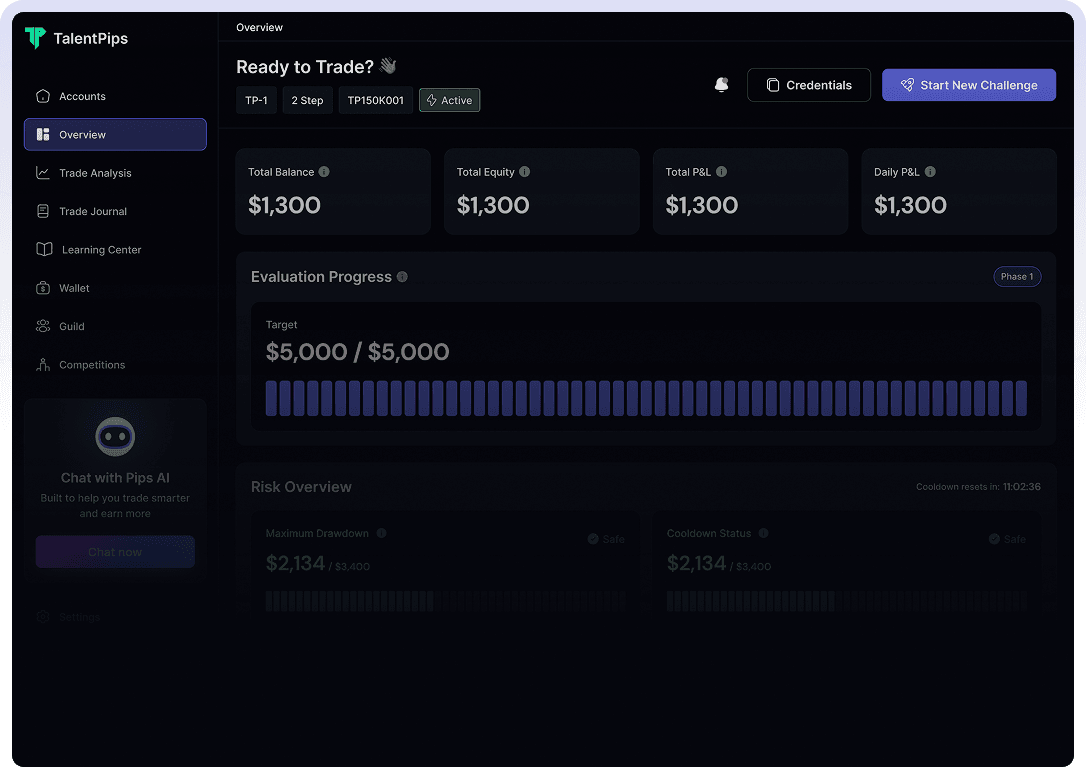Click the Evaluation Progress heading

[x=321, y=277]
